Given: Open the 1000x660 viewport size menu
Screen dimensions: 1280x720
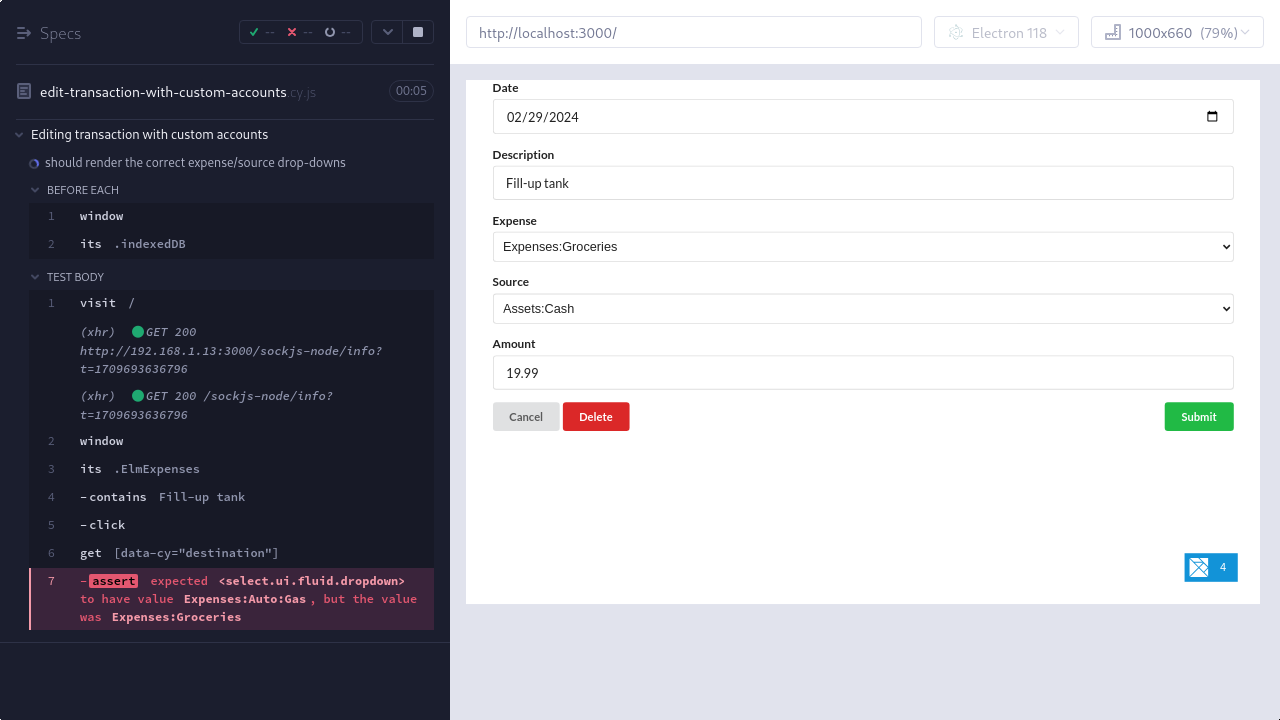Looking at the screenshot, I should [1177, 31].
